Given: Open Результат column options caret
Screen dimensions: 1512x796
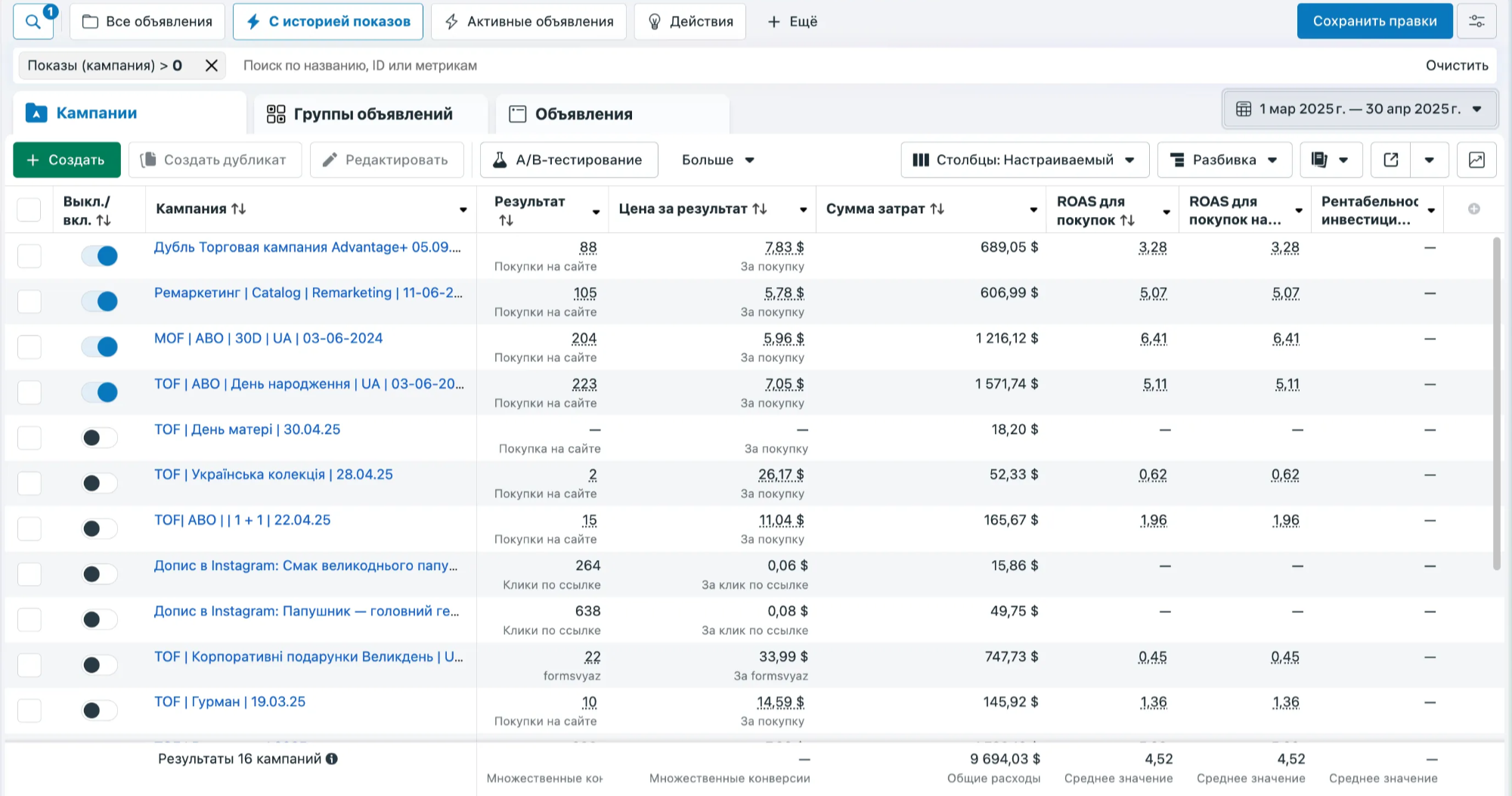Looking at the screenshot, I should click(596, 212).
